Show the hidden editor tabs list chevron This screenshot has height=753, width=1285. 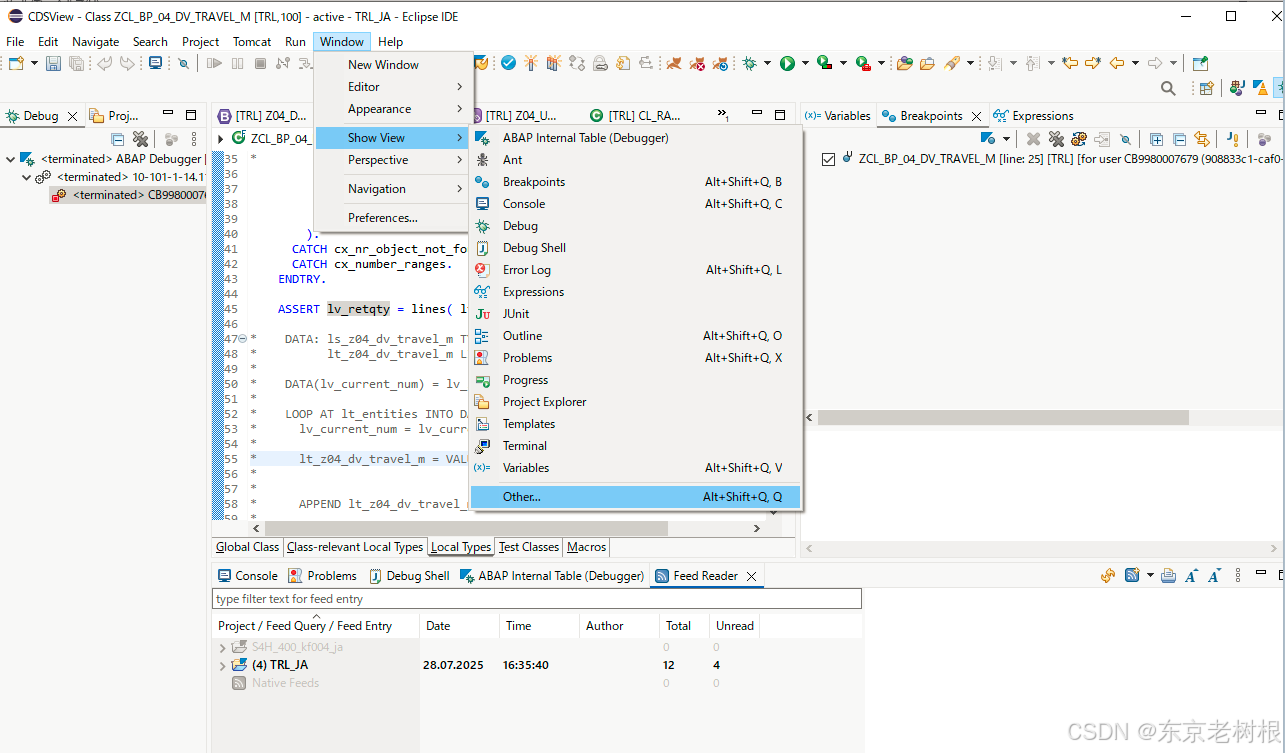[723, 116]
